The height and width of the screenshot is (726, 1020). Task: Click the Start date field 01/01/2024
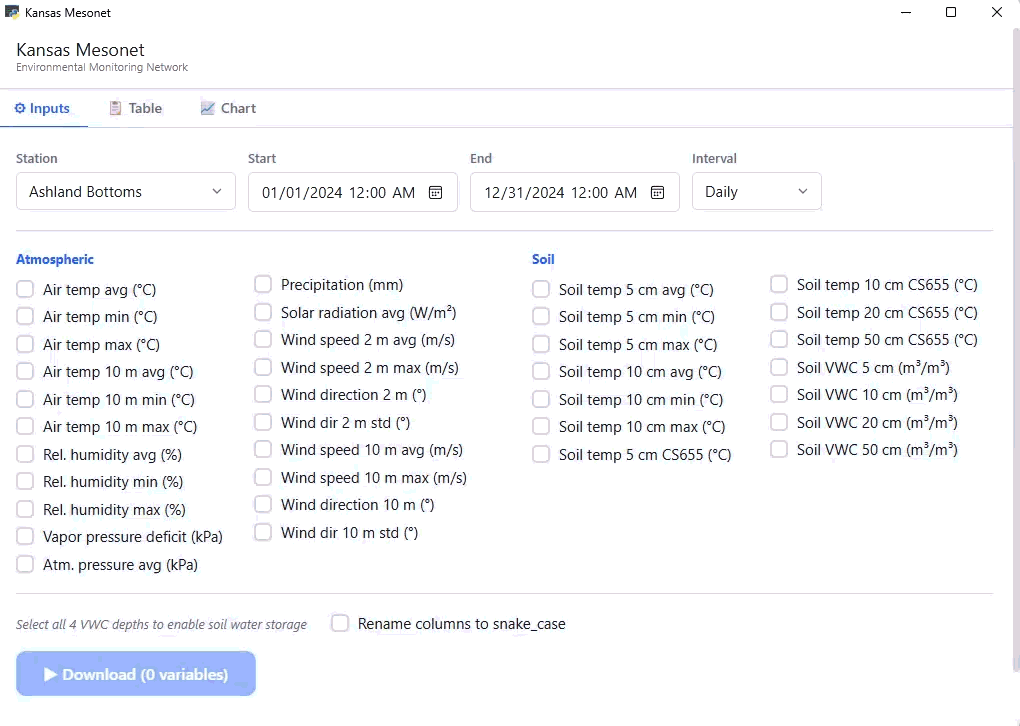[x=353, y=192]
